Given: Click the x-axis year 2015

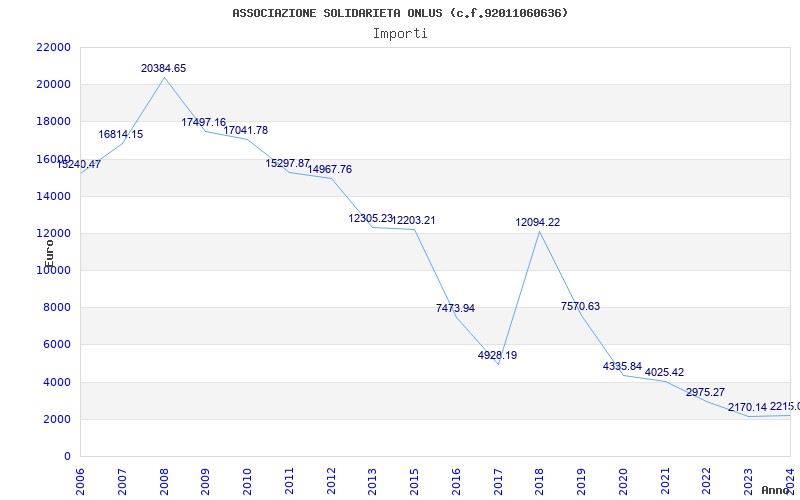Looking at the screenshot, I should tap(414, 481).
